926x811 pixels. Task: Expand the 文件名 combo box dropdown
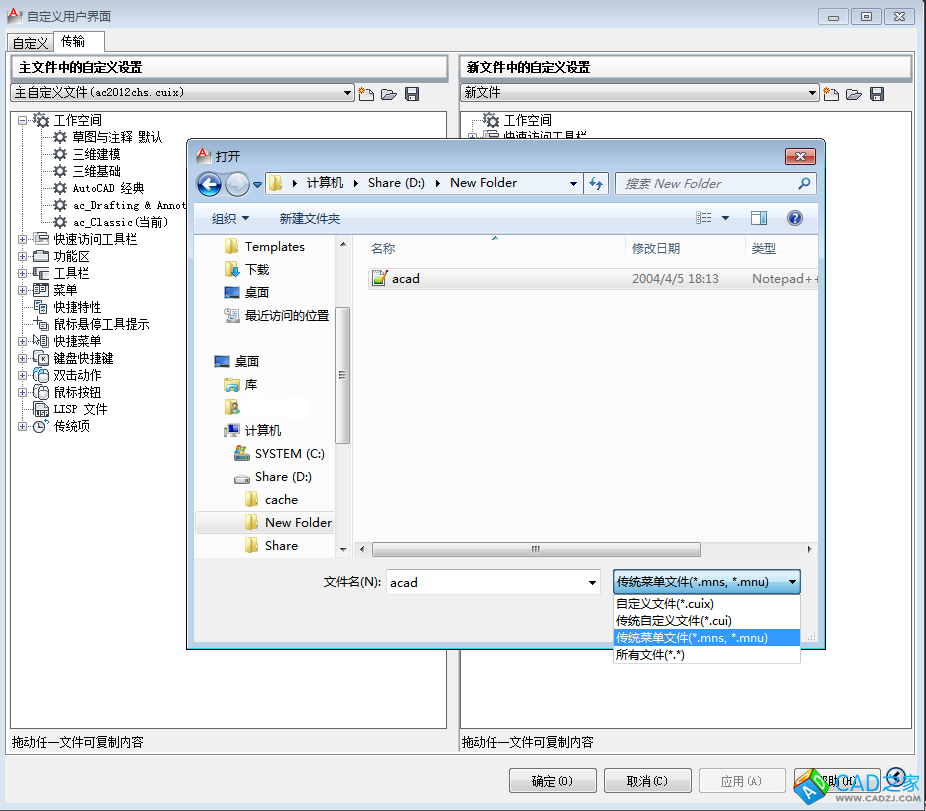[593, 583]
